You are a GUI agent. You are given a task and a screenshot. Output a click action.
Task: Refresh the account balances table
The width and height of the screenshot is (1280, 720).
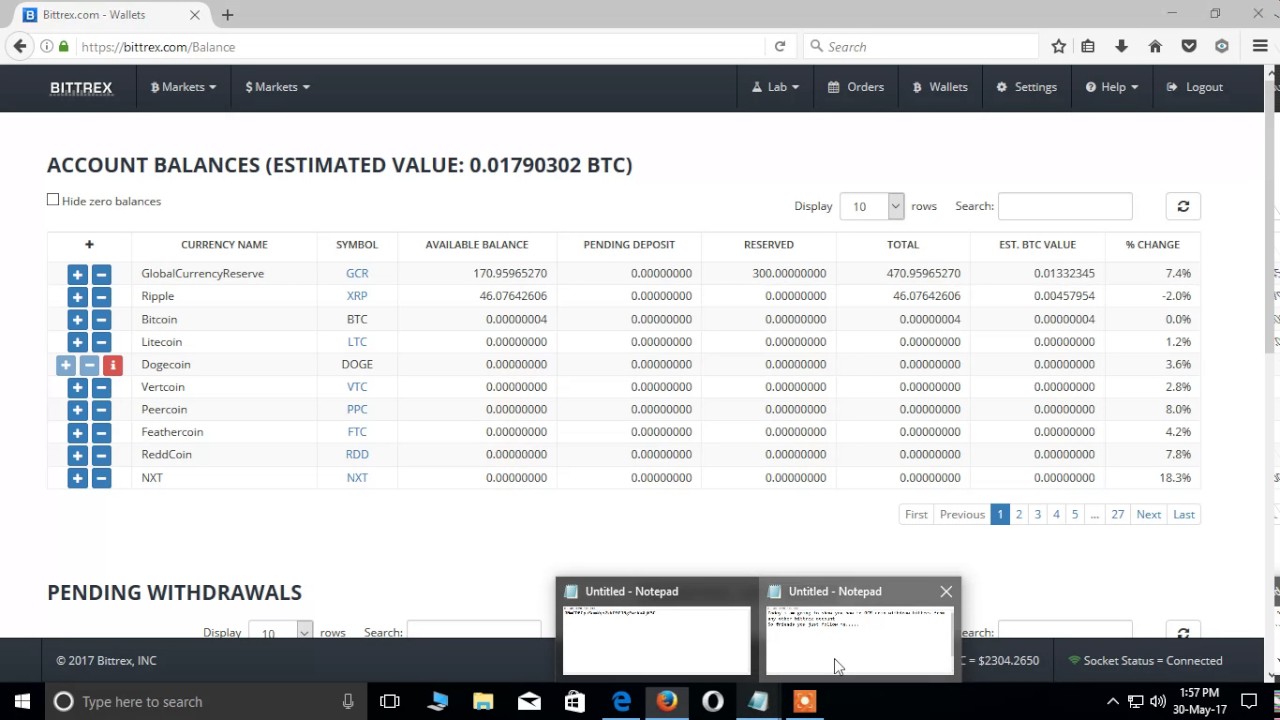click(x=1183, y=206)
